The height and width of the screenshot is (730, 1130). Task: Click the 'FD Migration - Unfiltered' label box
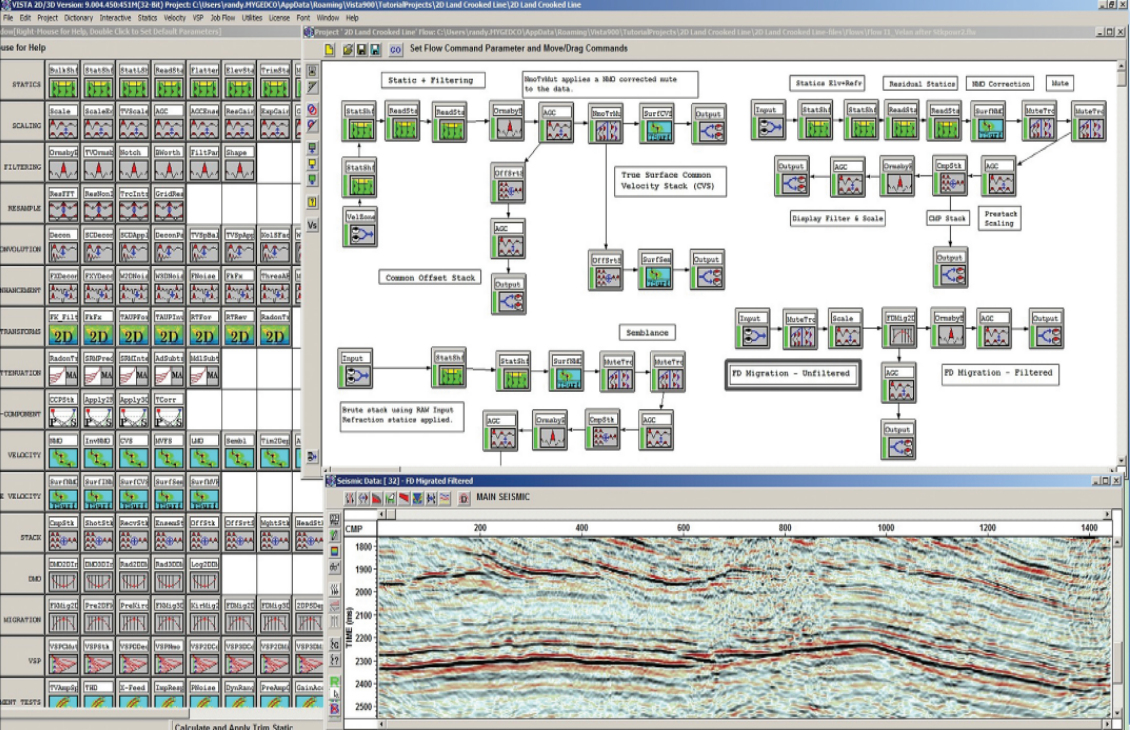click(791, 374)
